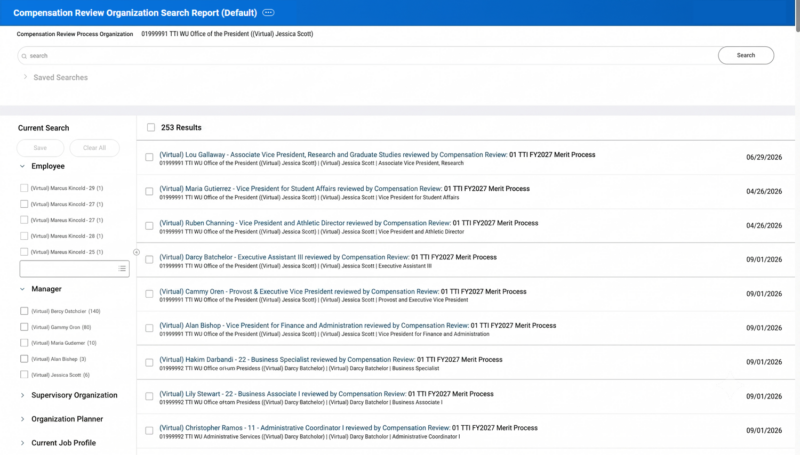The width and height of the screenshot is (800, 455).
Task: Collapse the Employee facet
Action: point(22,166)
